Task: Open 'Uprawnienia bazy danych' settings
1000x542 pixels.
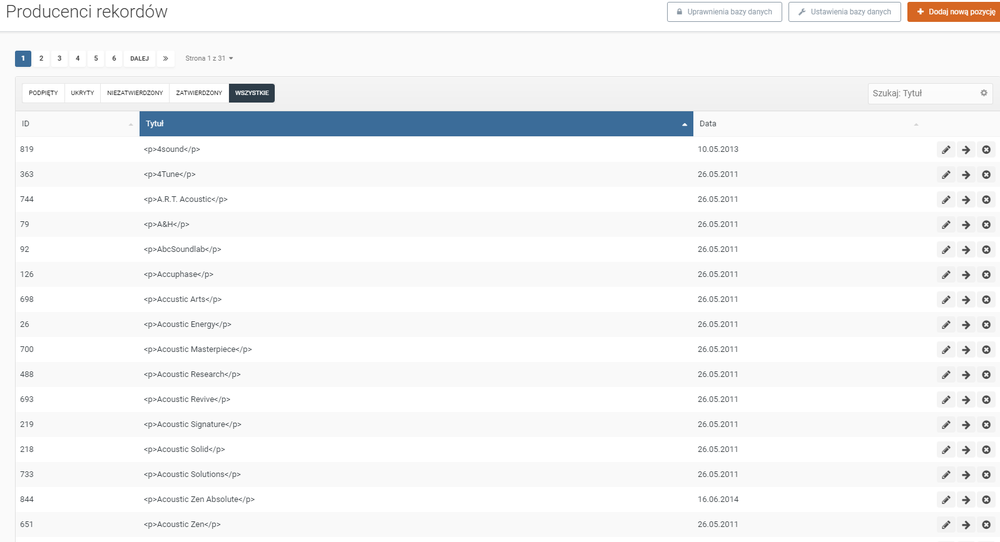Action: click(x=724, y=12)
